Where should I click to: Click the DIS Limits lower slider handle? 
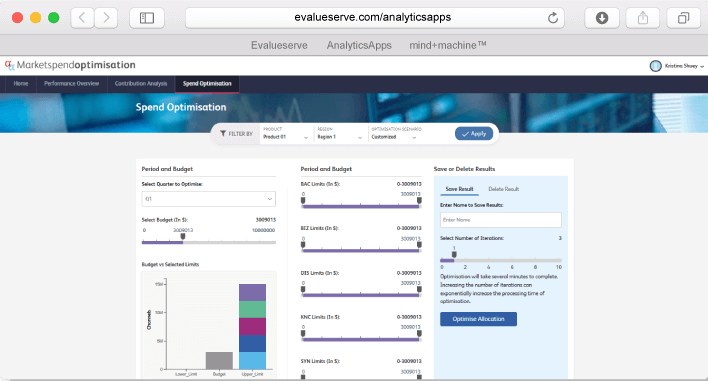pos(303,289)
